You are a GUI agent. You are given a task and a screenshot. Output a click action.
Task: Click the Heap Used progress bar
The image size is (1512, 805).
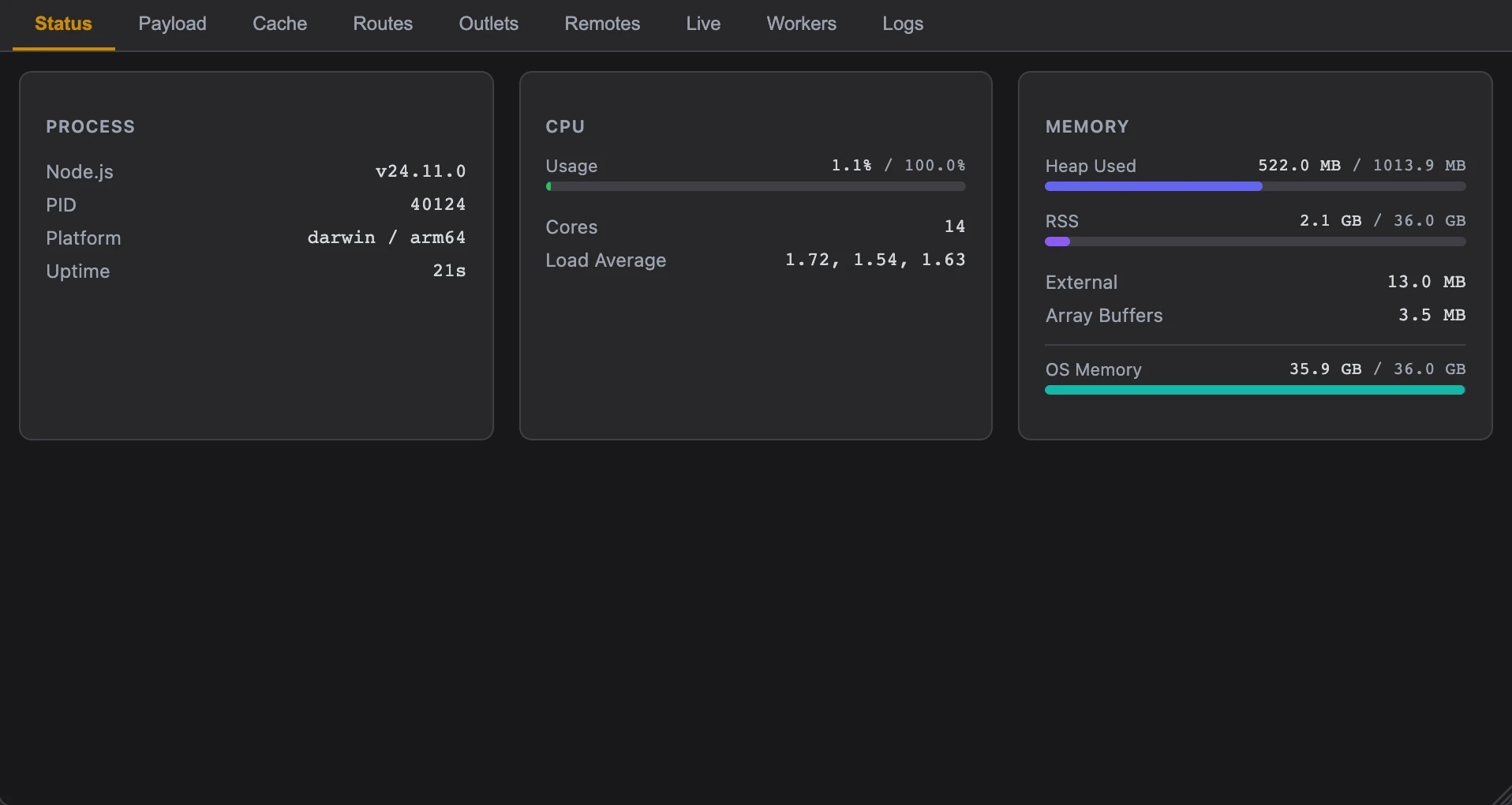[1255, 187]
